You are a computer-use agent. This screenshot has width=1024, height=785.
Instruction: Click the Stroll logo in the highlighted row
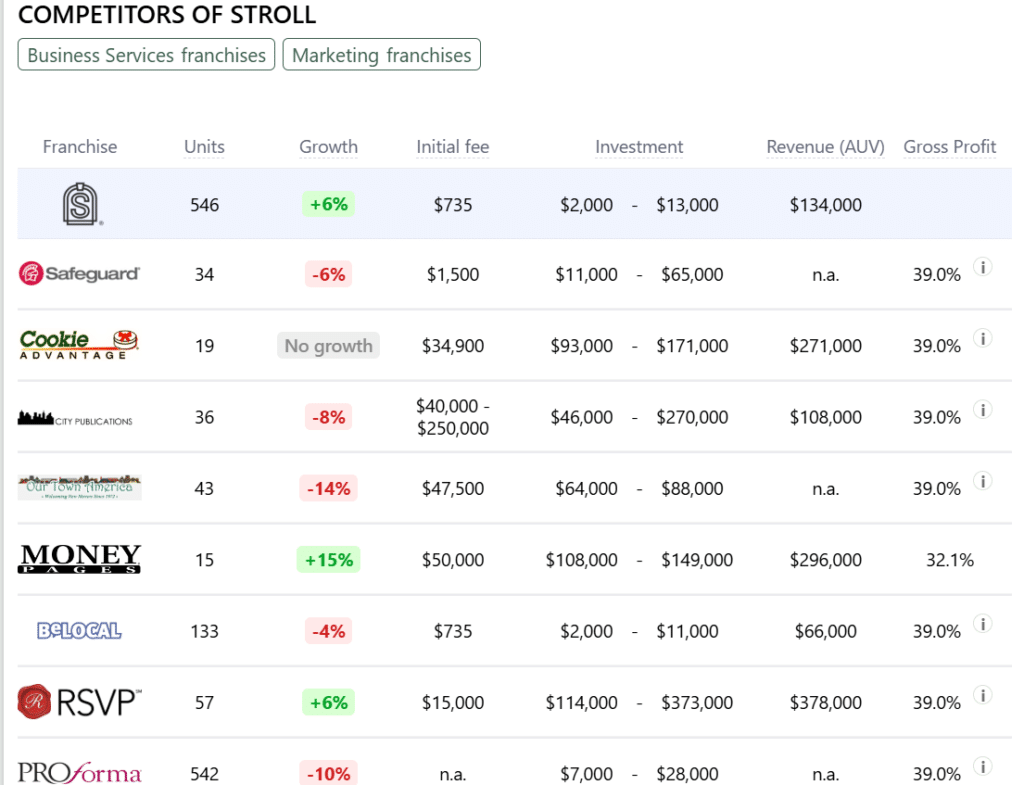coord(81,204)
